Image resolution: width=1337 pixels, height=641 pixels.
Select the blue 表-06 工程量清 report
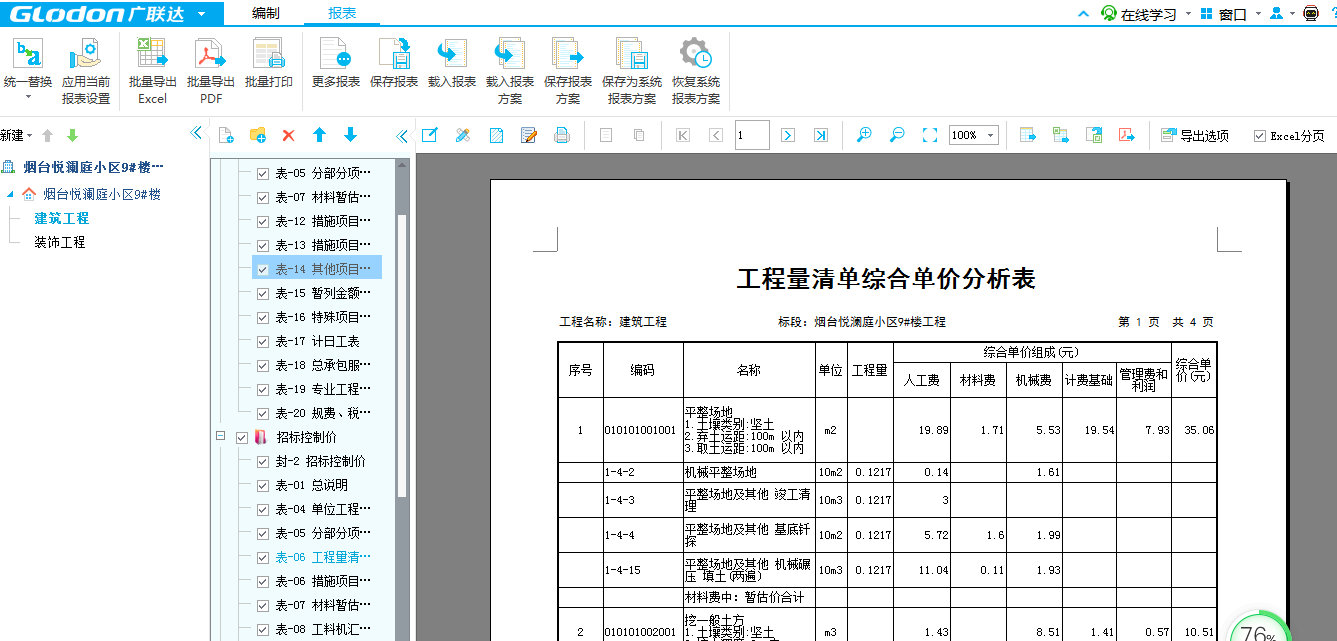[x=323, y=557]
